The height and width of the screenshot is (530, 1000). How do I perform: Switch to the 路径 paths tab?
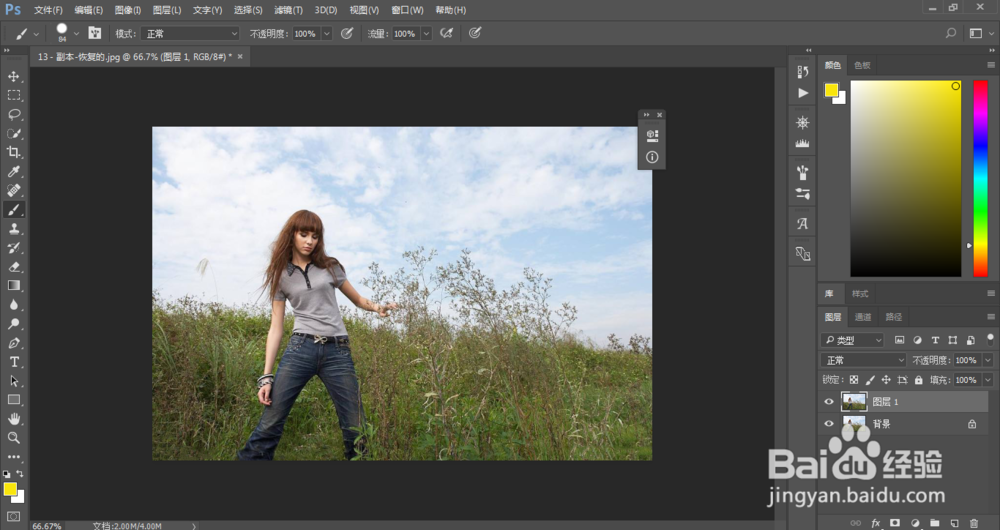(x=894, y=317)
